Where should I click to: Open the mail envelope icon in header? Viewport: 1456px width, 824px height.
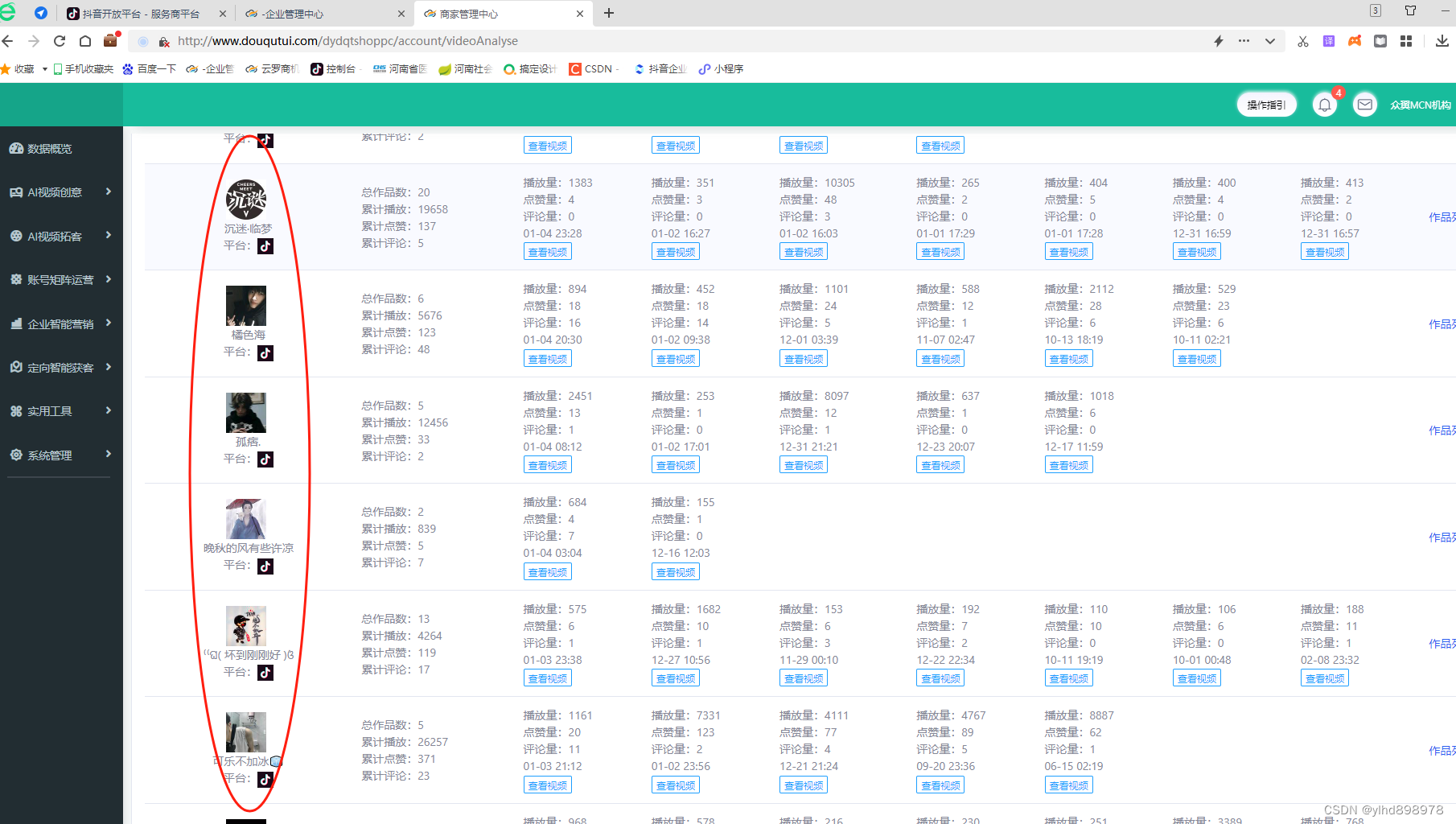pos(1365,105)
